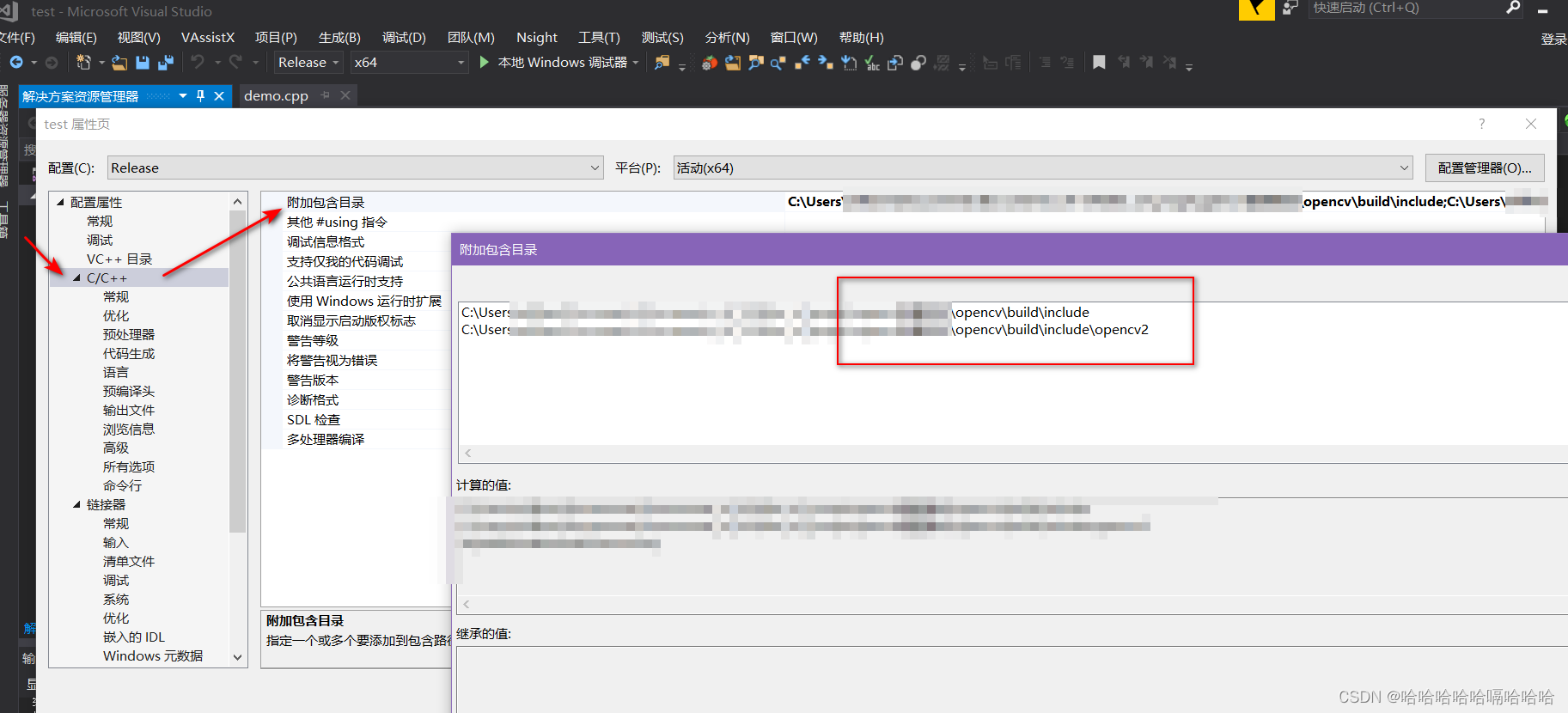Open the VAssistX menu
This screenshot has height=713, width=1568.
point(208,38)
